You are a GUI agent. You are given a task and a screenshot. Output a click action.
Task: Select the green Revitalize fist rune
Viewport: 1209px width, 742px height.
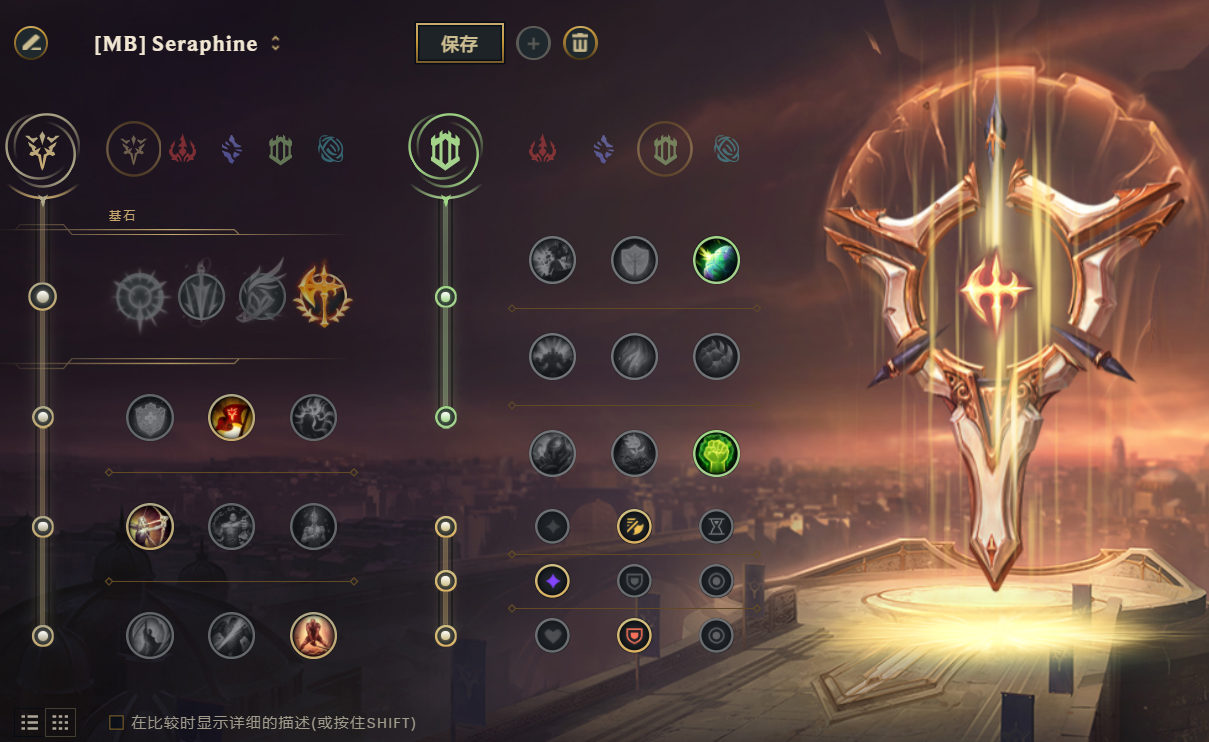tap(716, 454)
